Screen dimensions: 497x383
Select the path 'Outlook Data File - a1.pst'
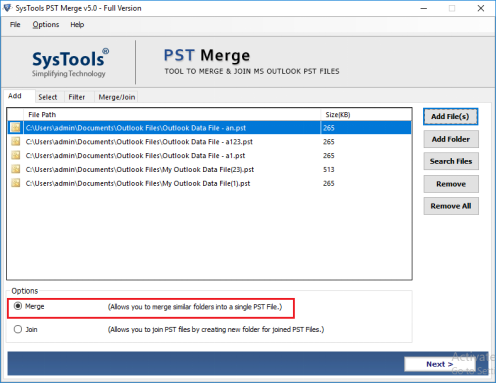135,156
